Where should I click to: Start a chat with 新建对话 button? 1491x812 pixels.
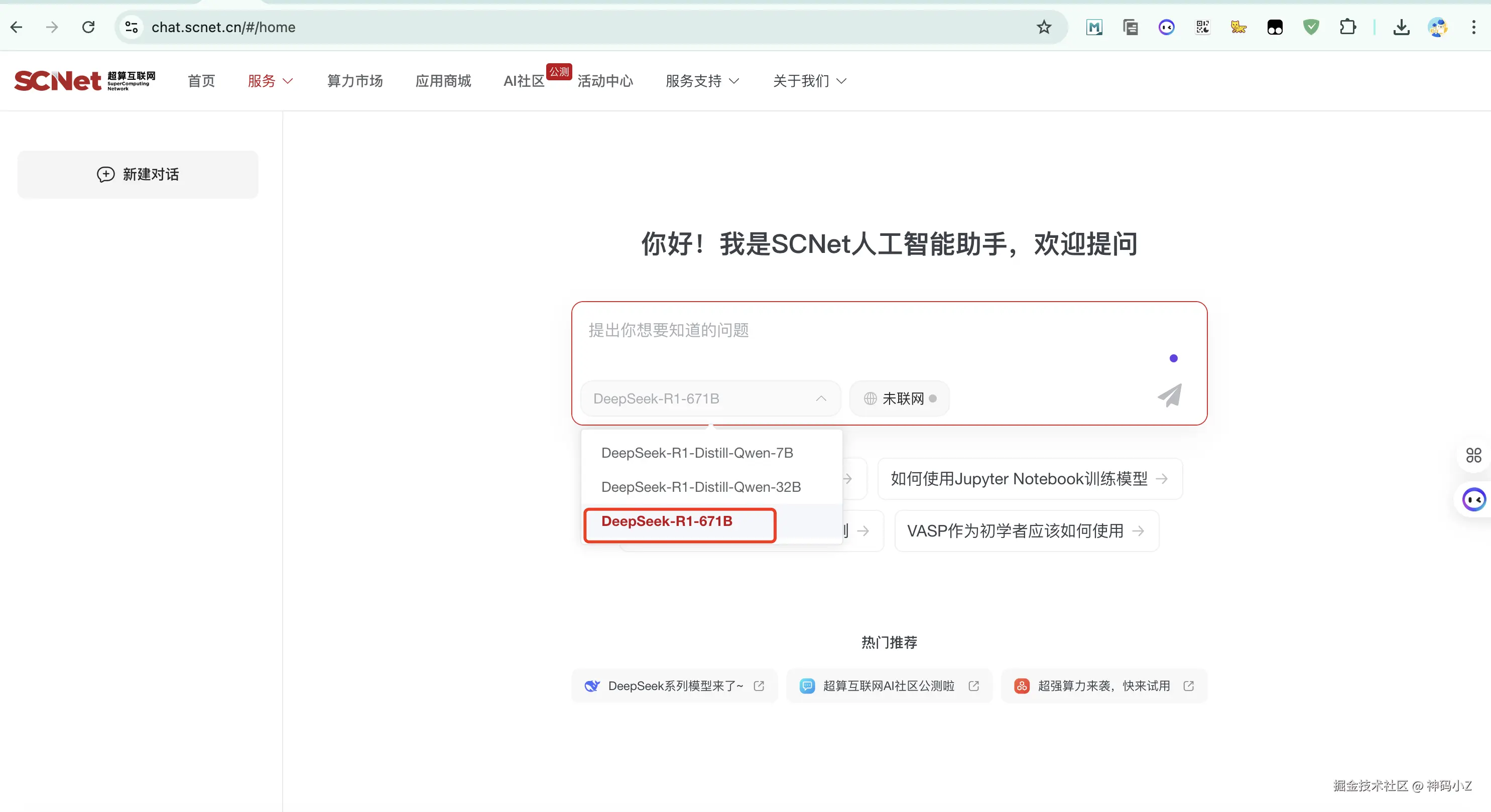(138, 174)
